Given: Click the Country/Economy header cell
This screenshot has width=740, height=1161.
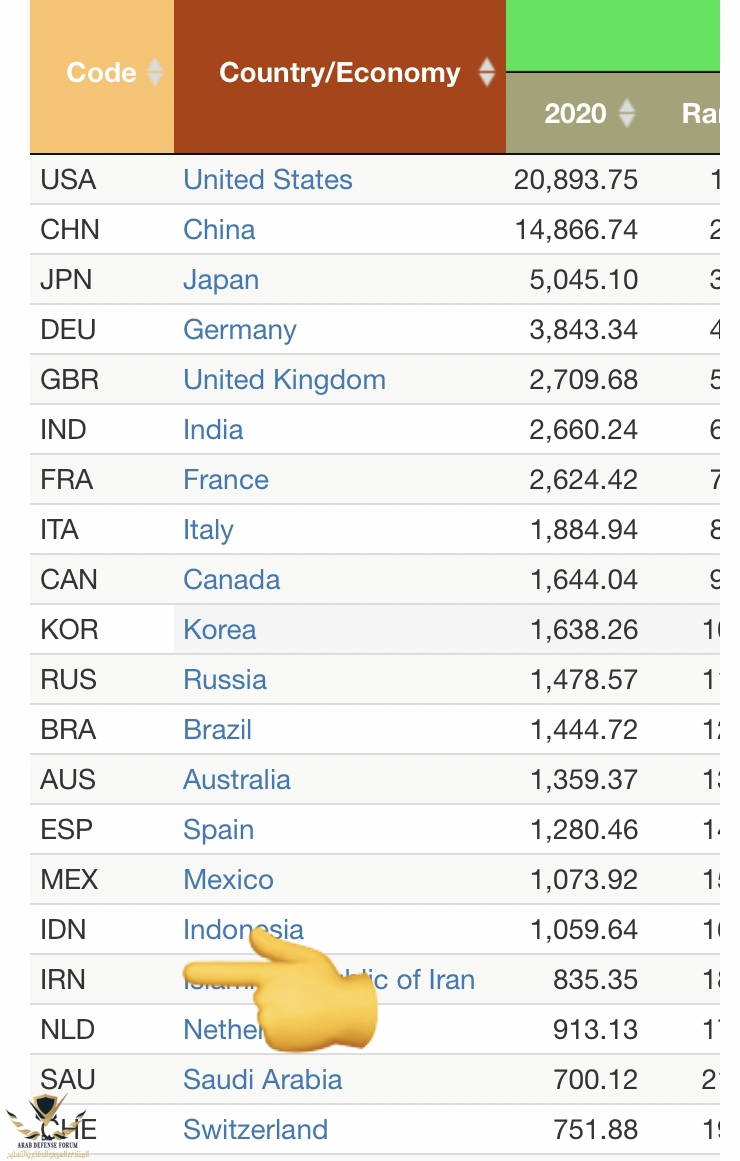Looking at the screenshot, I should pyautogui.click(x=339, y=72).
